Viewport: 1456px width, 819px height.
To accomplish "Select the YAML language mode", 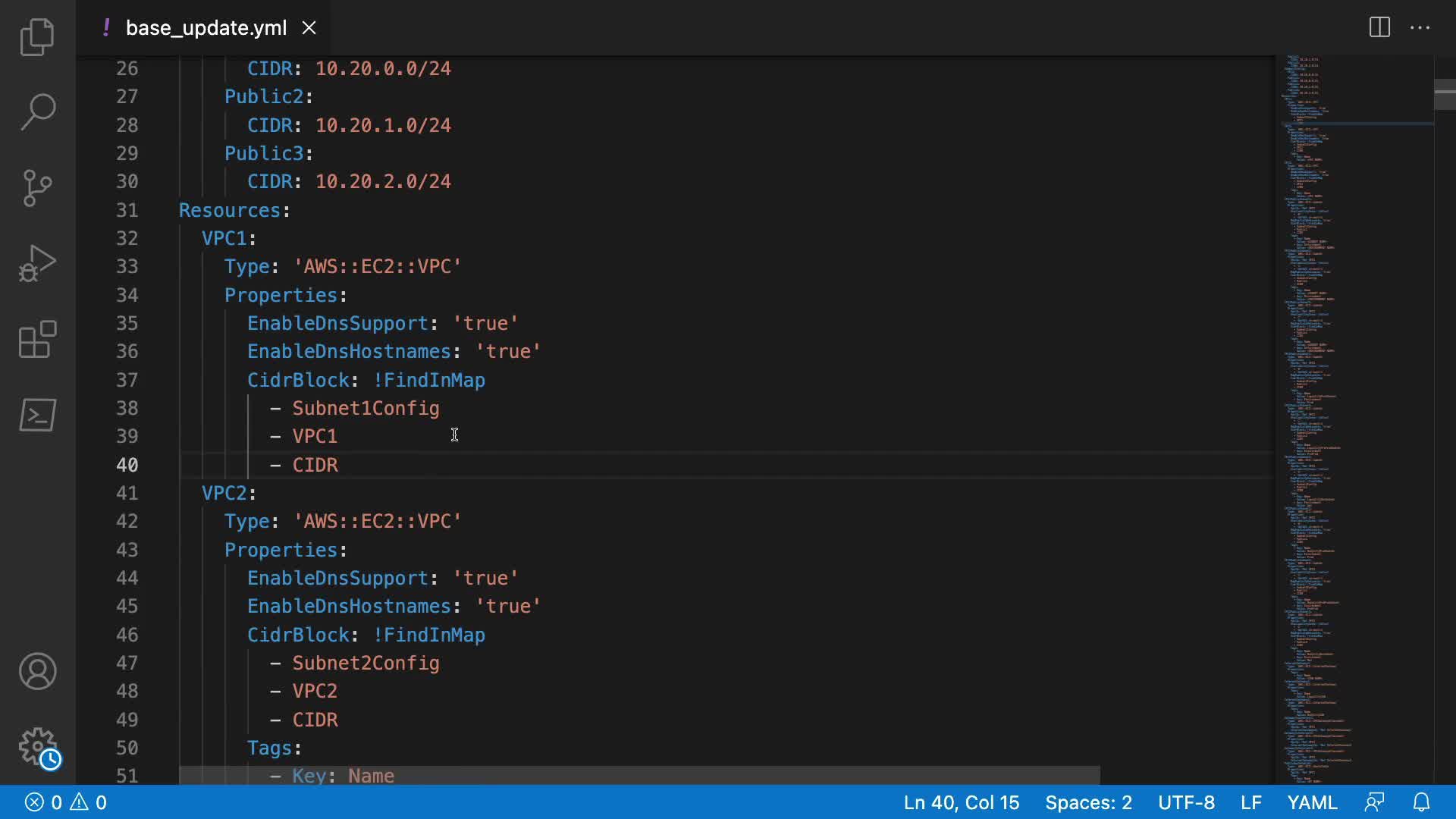I will click(1311, 802).
